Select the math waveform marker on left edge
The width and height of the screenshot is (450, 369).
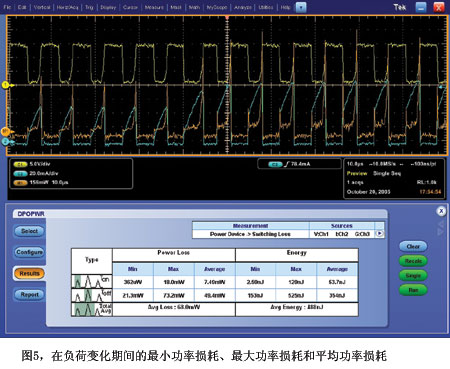[5, 131]
